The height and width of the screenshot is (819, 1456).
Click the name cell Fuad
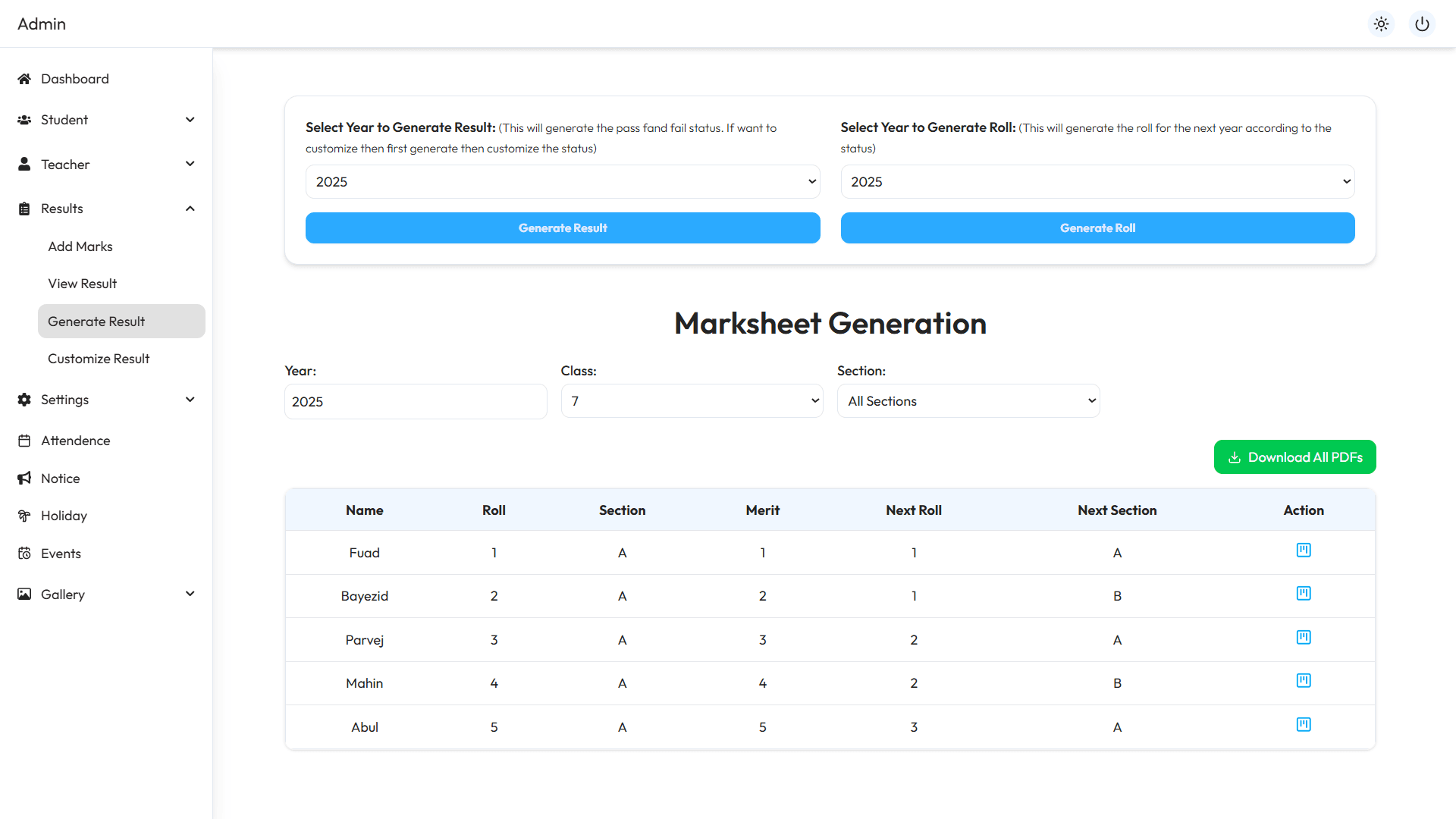365,553
